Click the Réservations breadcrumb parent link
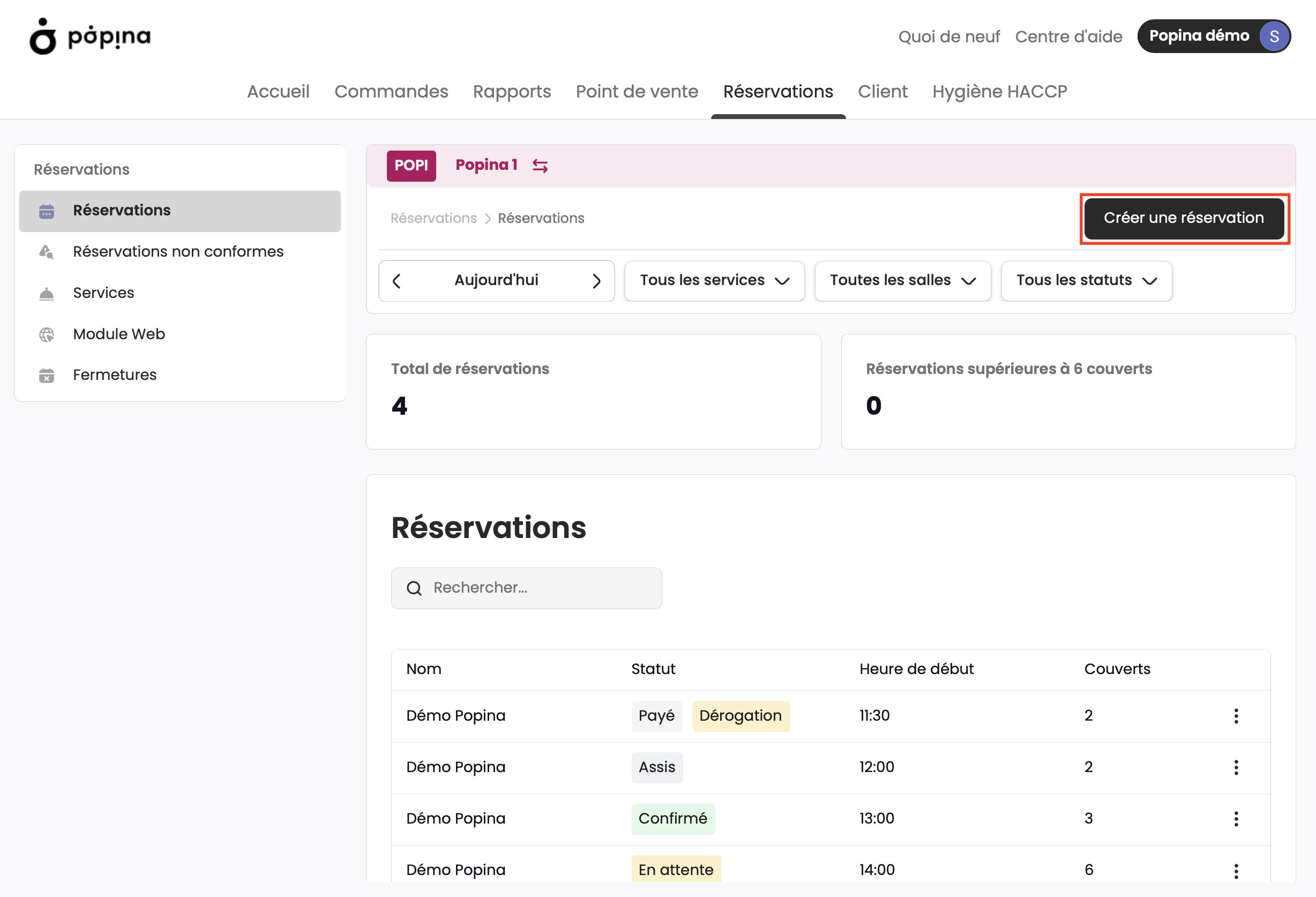Screen dimensions: 1316x897 434,218
